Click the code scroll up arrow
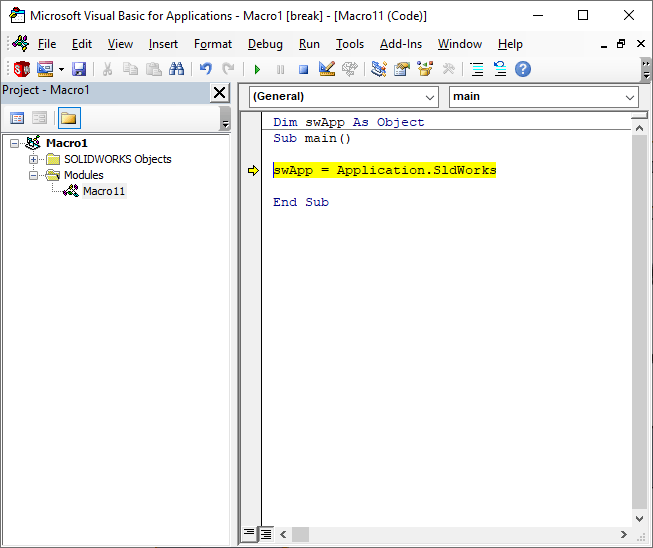Viewport: 653px width, 548px height. tap(640, 128)
